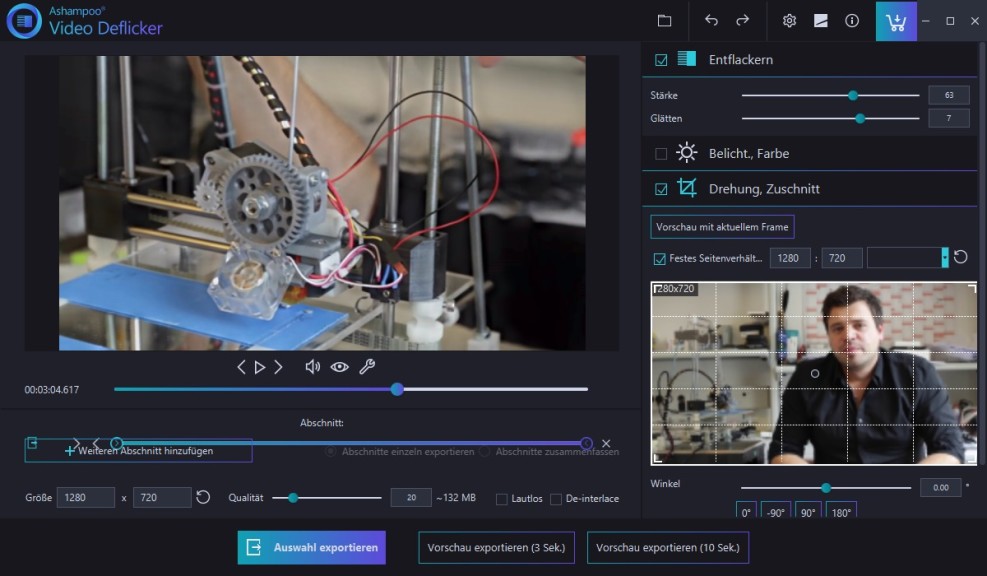Collapse the Drehung, Zuschnitt section
The width and height of the screenshot is (987, 576).
748,189
